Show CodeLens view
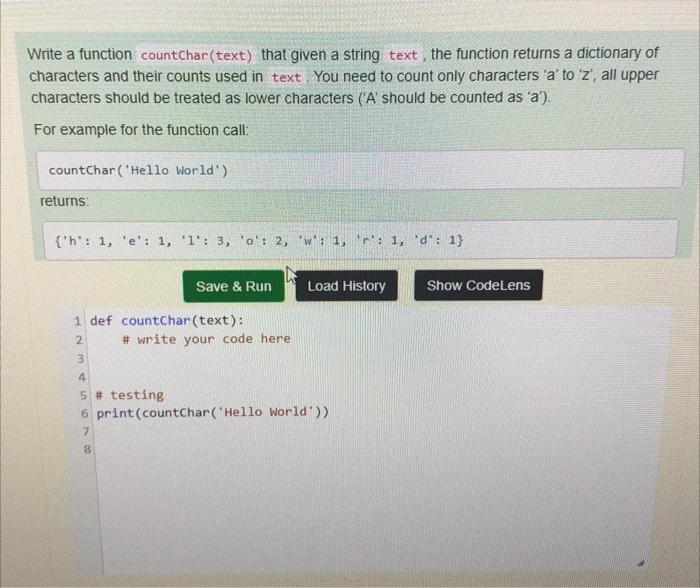Viewport: 700px width, 588px height. coord(478,285)
